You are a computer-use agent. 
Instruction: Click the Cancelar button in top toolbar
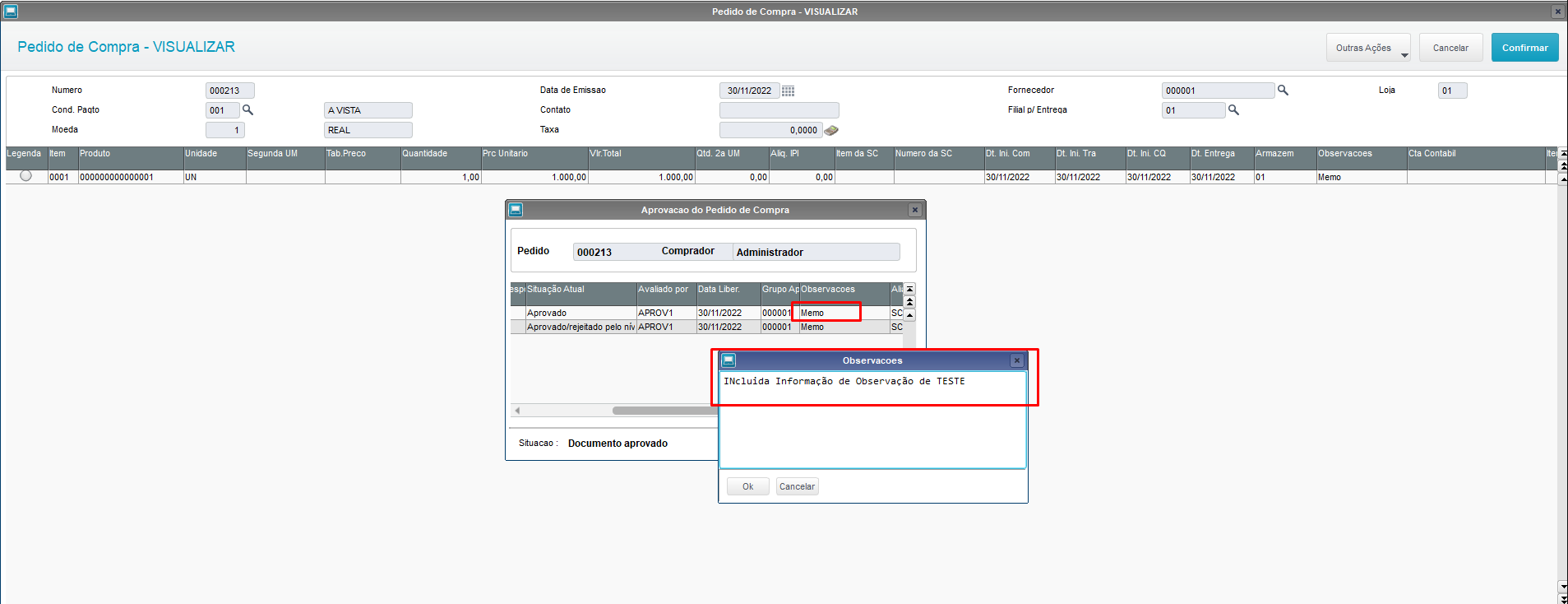click(x=1450, y=48)
